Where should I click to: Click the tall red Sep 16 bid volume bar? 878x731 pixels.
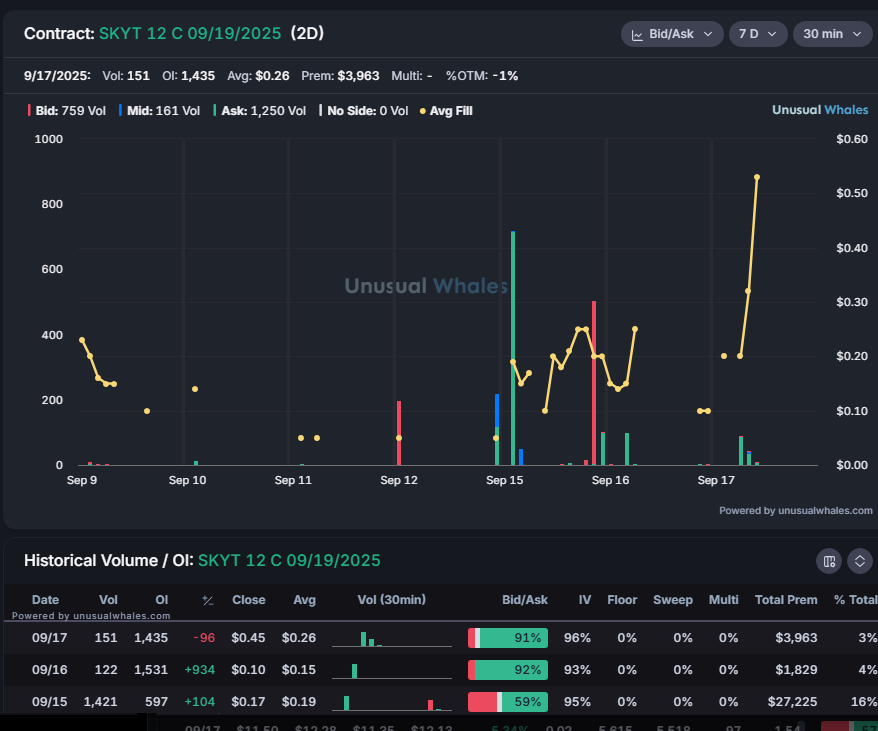[594, 383]
